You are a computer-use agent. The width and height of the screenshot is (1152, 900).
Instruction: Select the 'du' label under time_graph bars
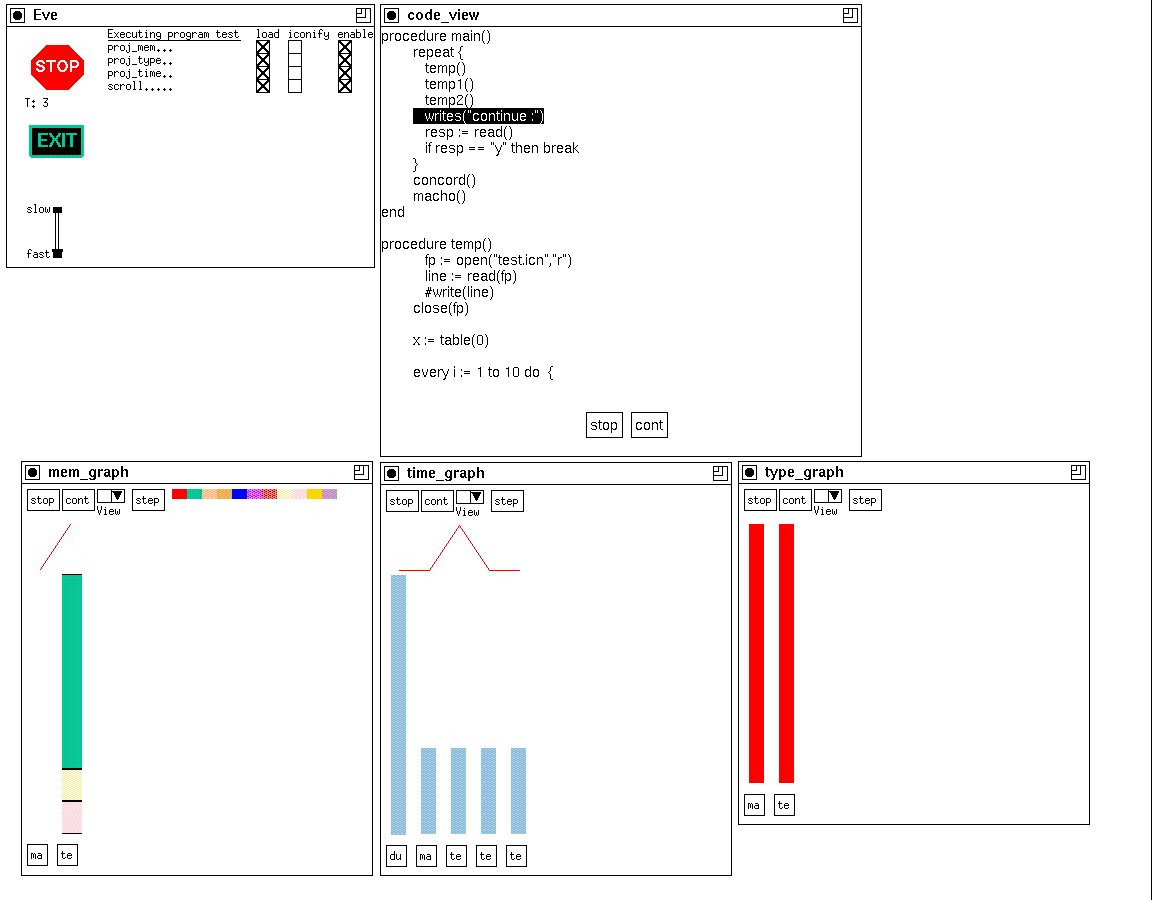point(396,856)
